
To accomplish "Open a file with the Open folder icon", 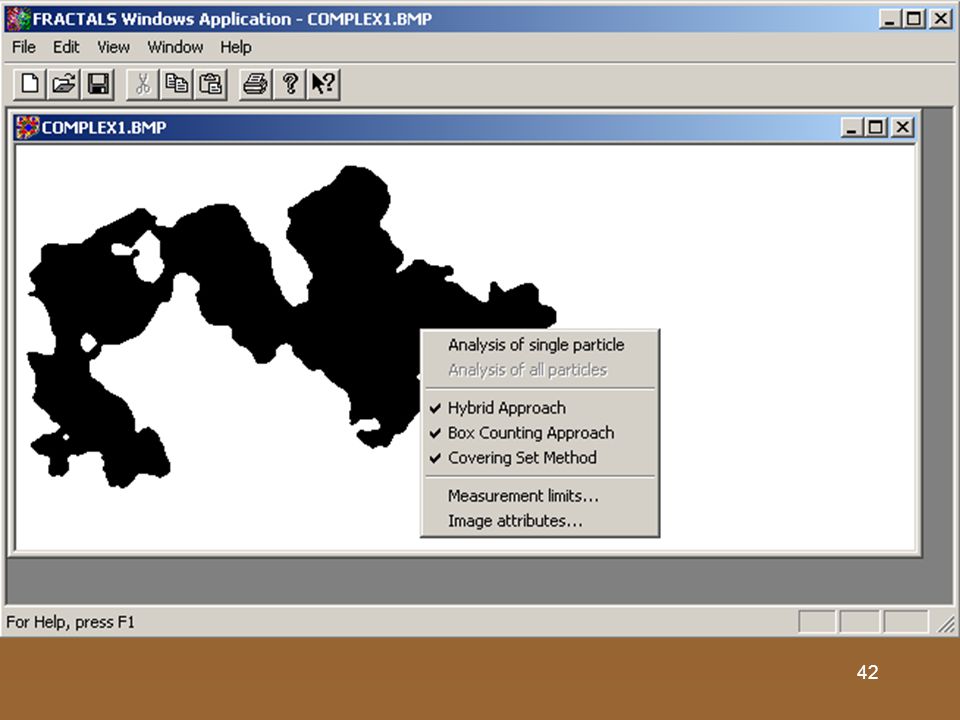I will 64,84.
